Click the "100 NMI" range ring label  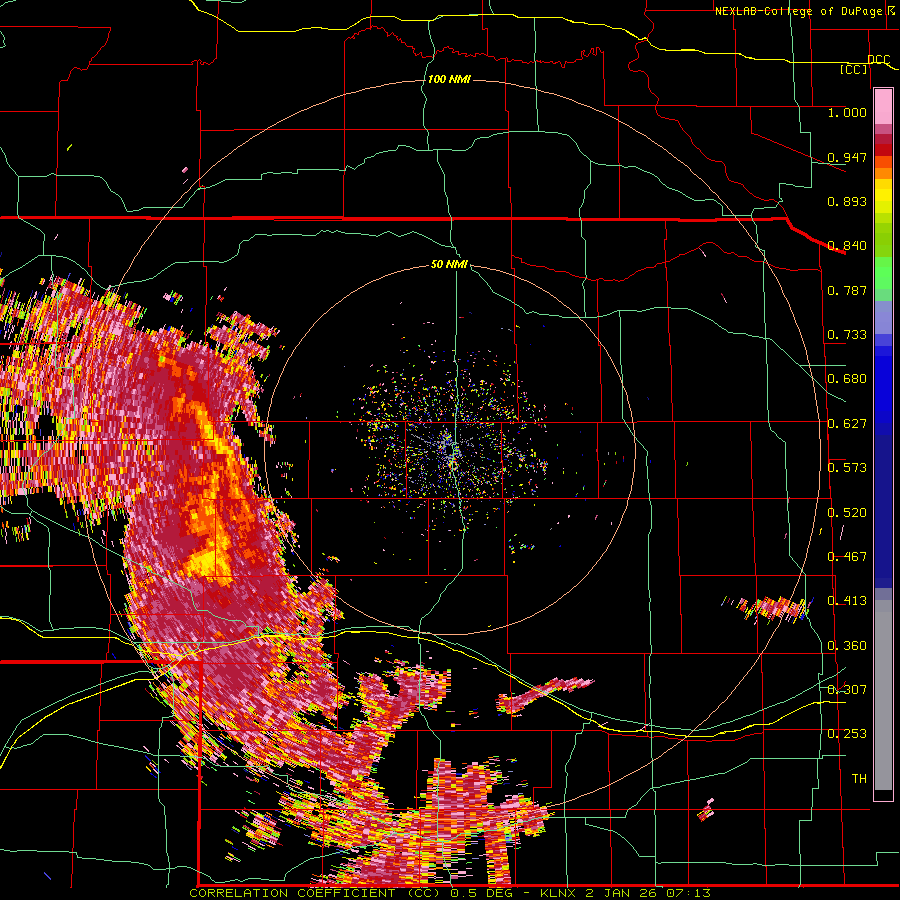click(449, 79)
